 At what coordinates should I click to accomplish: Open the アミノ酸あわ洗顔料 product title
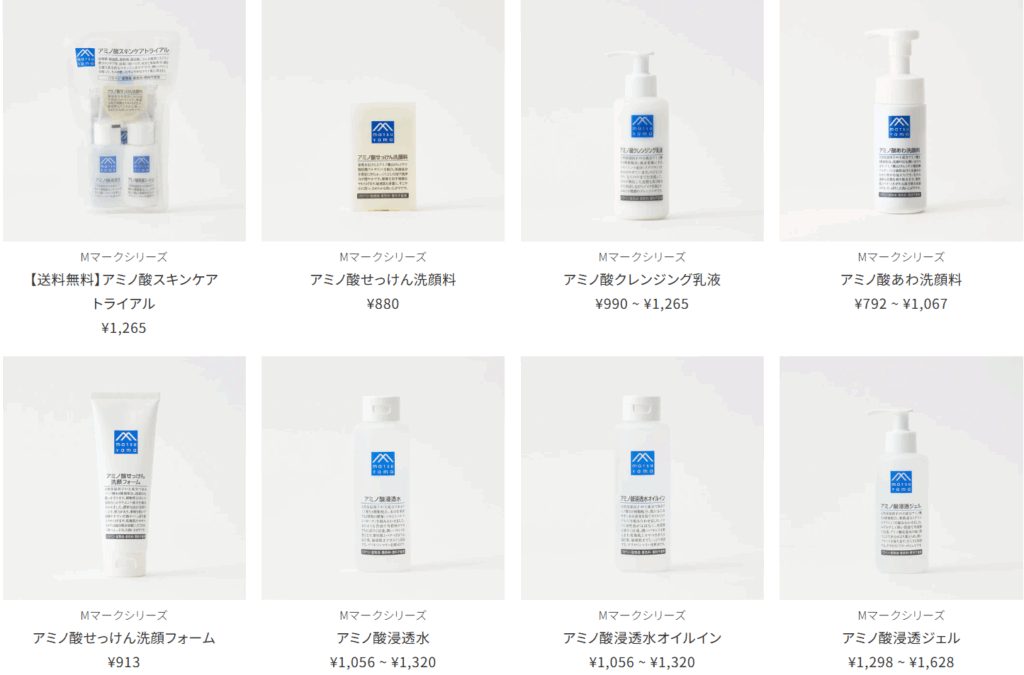pyautogui.click(x=901, y=280)
